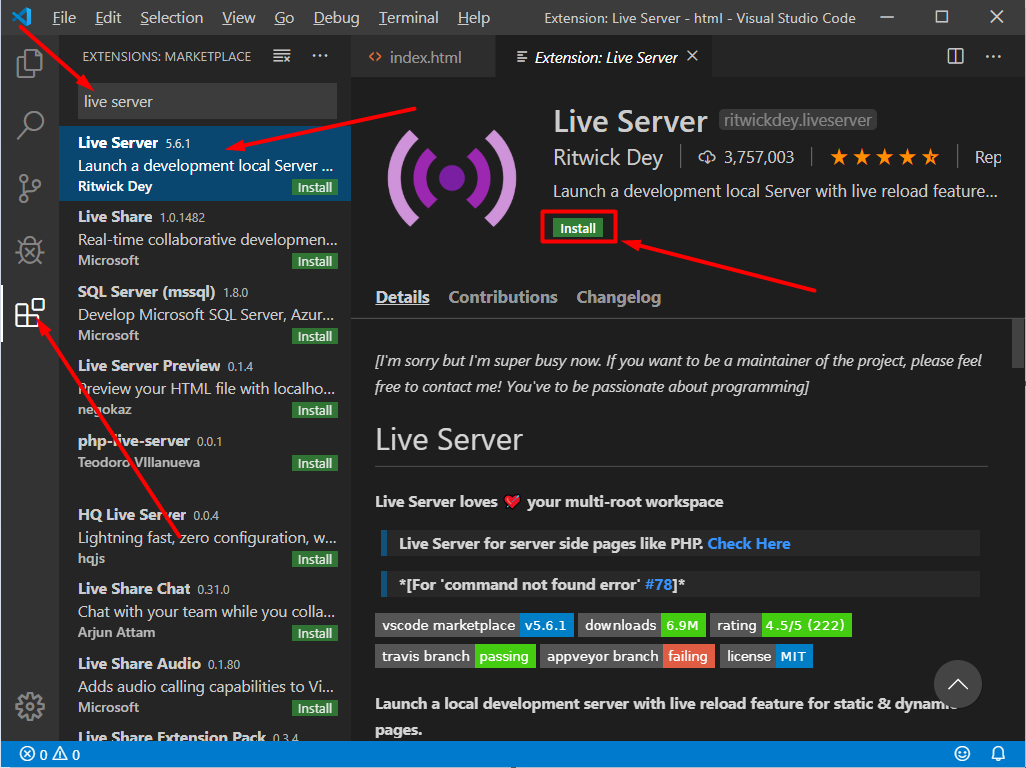Open the #78 issue link
Screen dimensions: 1026x768
tap(658, 584)
